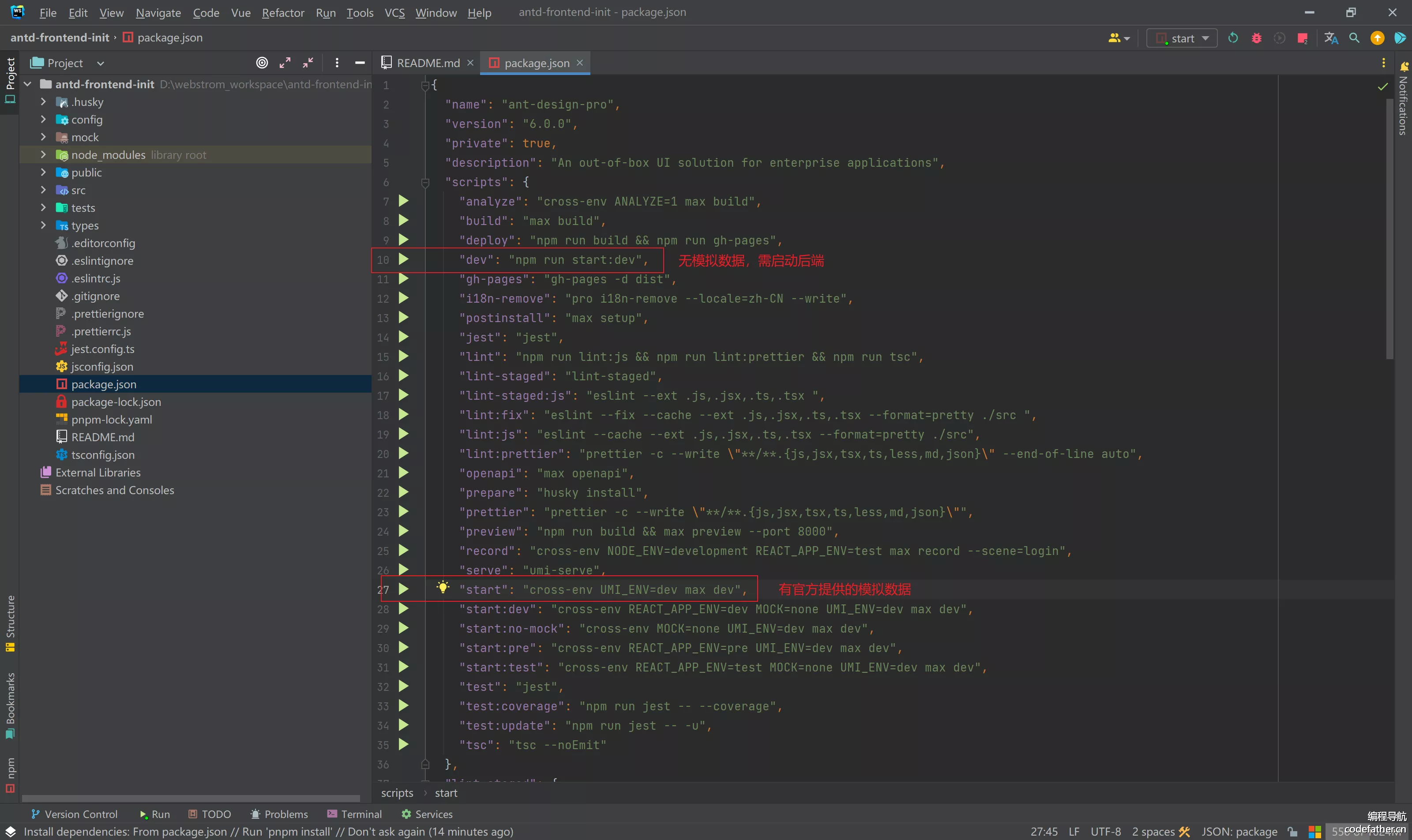Viewport: 1412px width, 840px height.
Task: Click the 27:45 cursor position
Action: point(1044,832)
